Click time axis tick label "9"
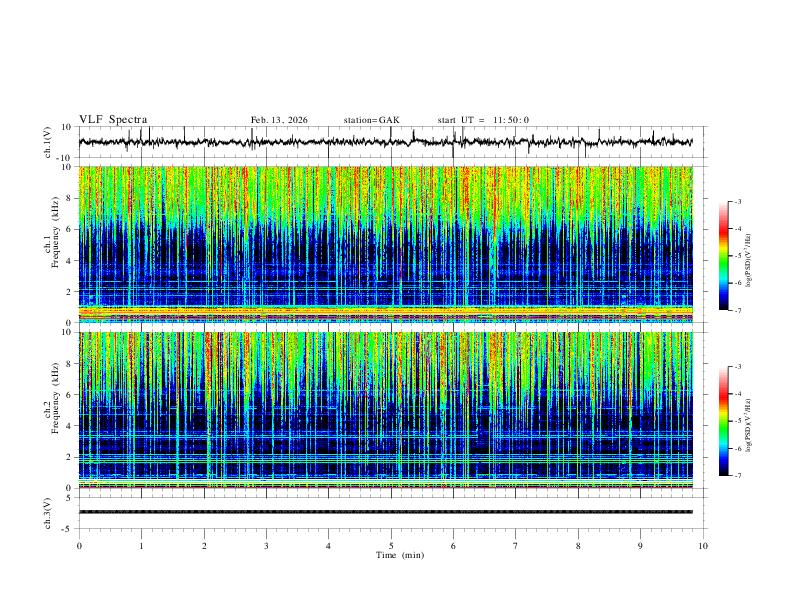This screenshot has height=612, width=792. 640,546
